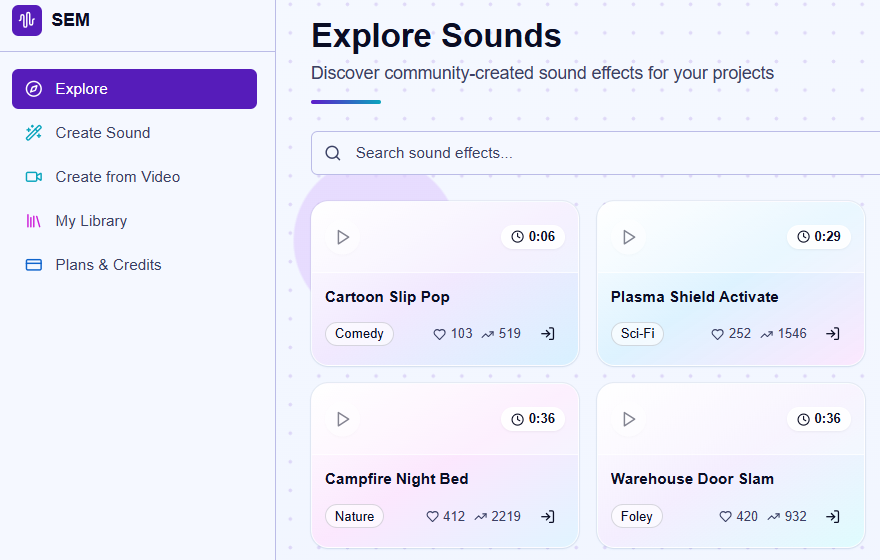880x560 pixels.
Task: Like Cartoon Slip Pop with heart icon
Action: point(439,334)
